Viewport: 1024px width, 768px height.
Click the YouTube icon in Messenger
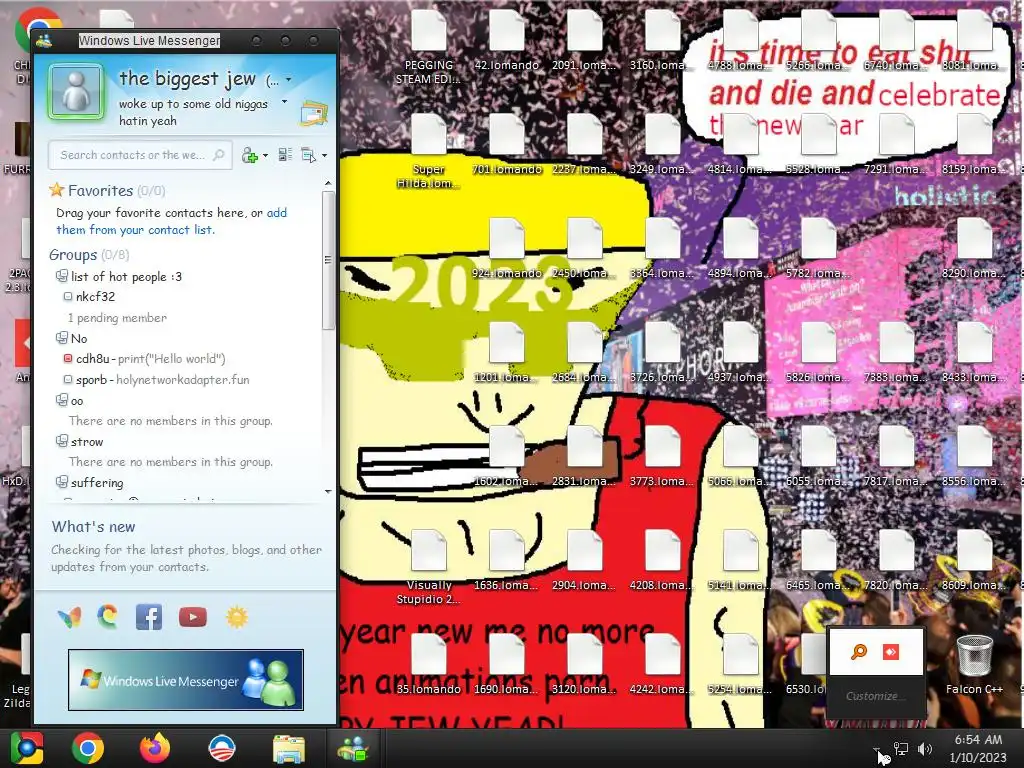click(x=193, y=616)
